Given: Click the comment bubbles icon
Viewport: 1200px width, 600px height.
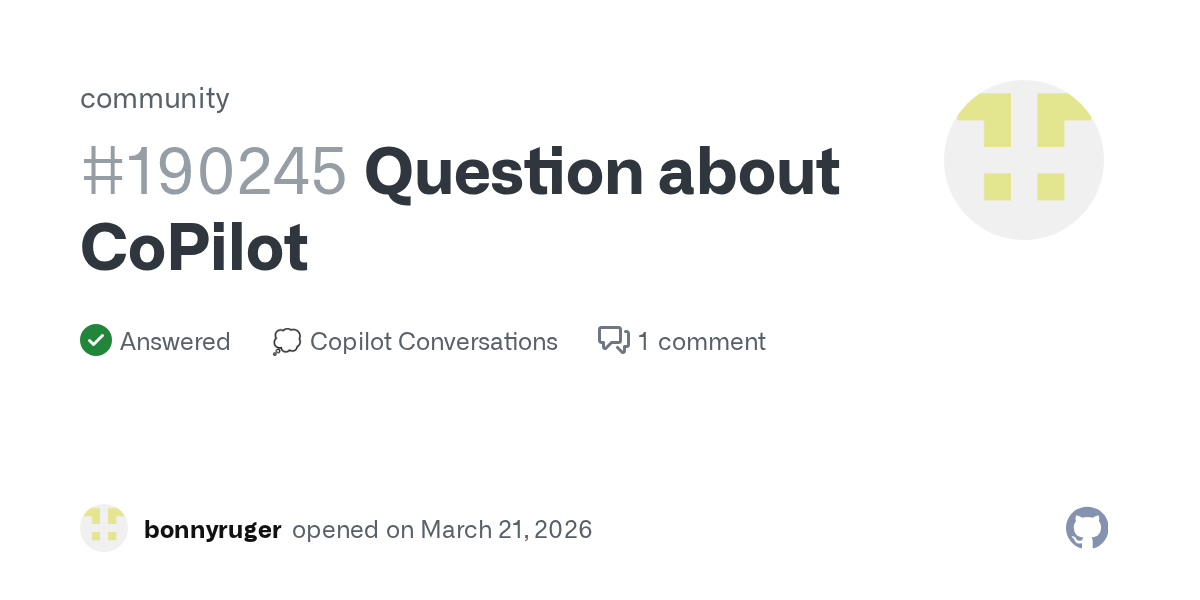Looking at the screenshot, I should [x=613, y=341].
